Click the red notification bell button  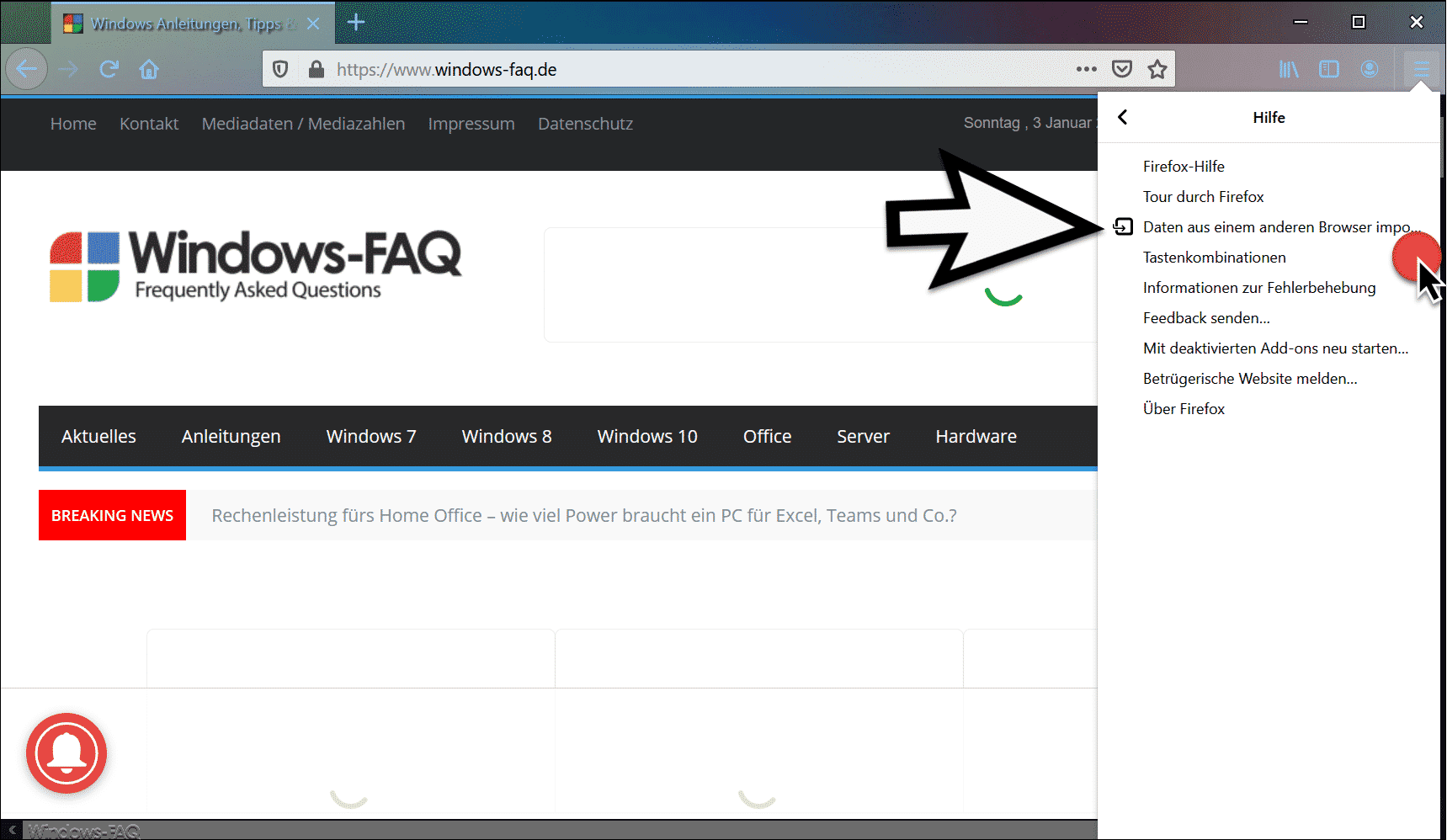point(66,753)
